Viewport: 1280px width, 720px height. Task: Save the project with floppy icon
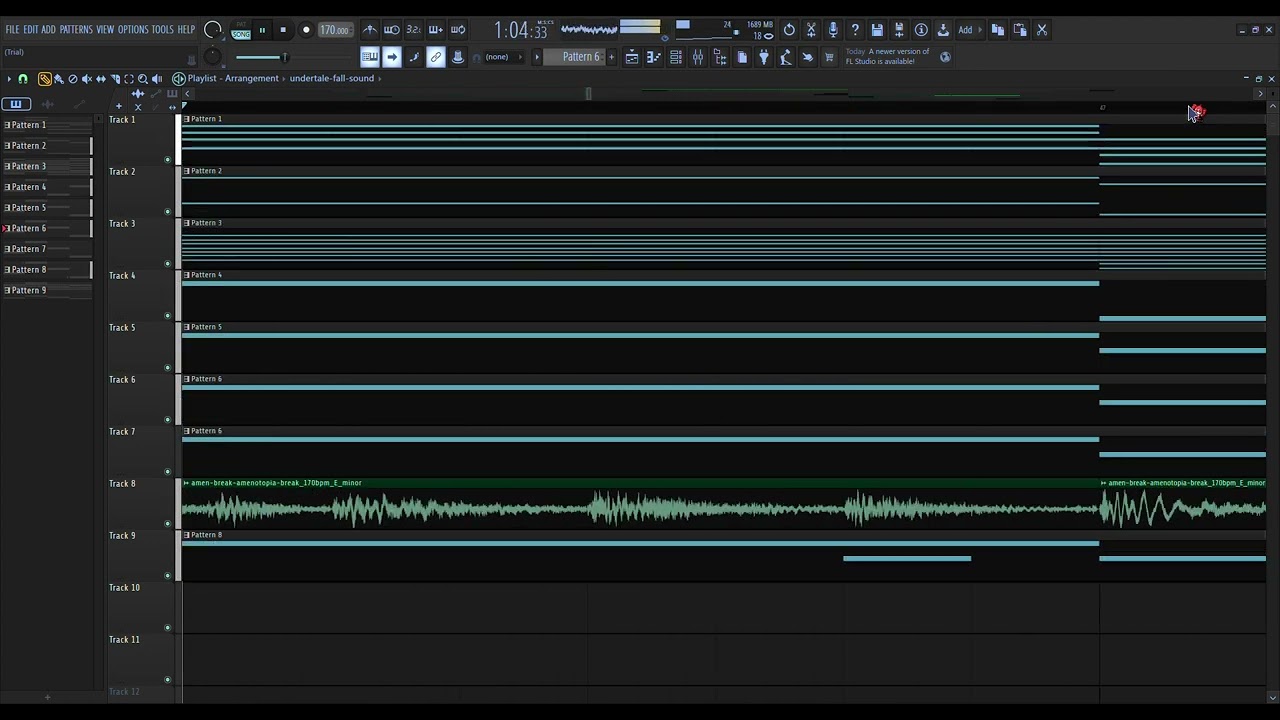tap(877, 30)
